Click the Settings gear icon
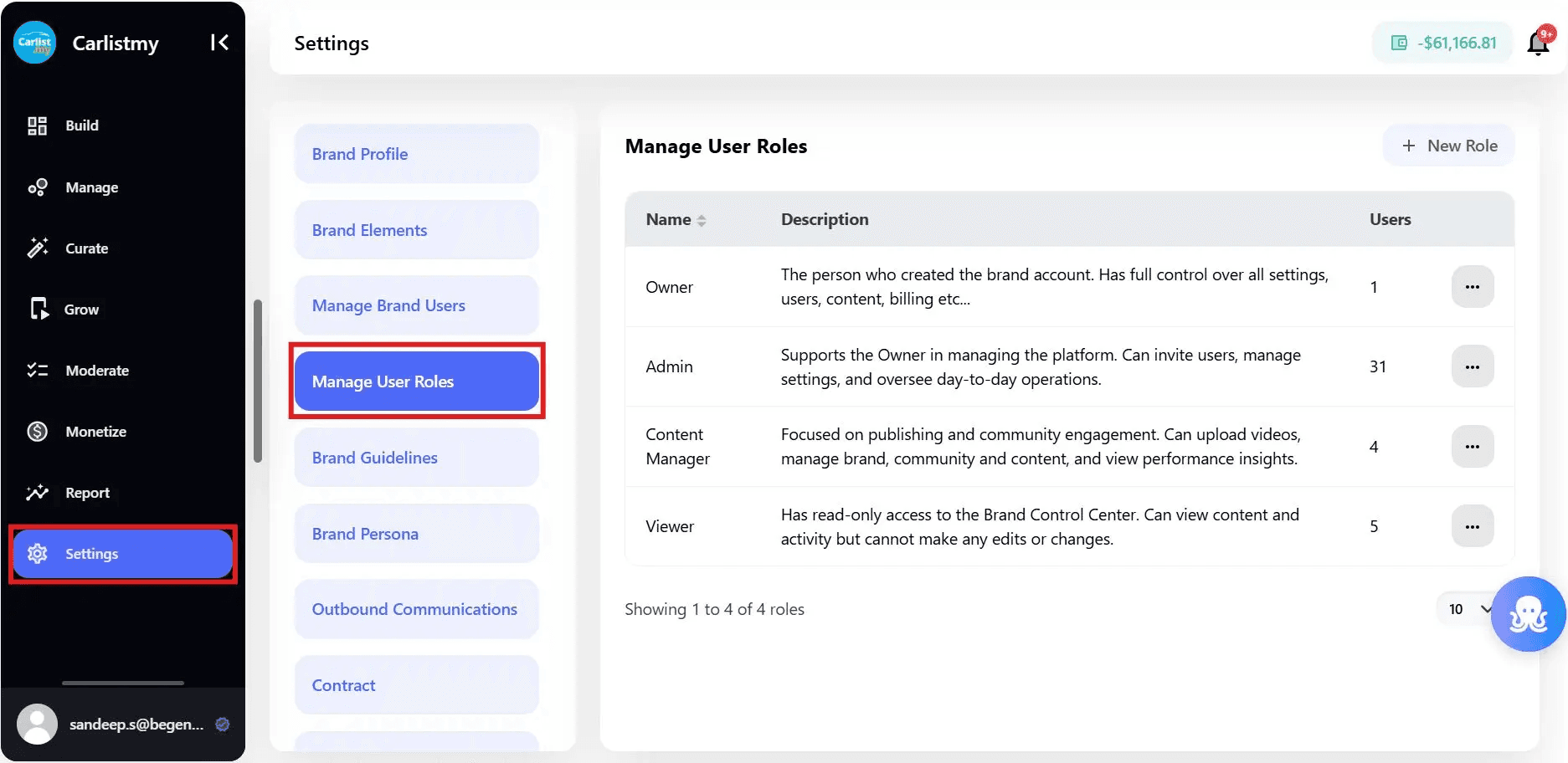Viewport: 1568px width, 763px height. point(37,554)
